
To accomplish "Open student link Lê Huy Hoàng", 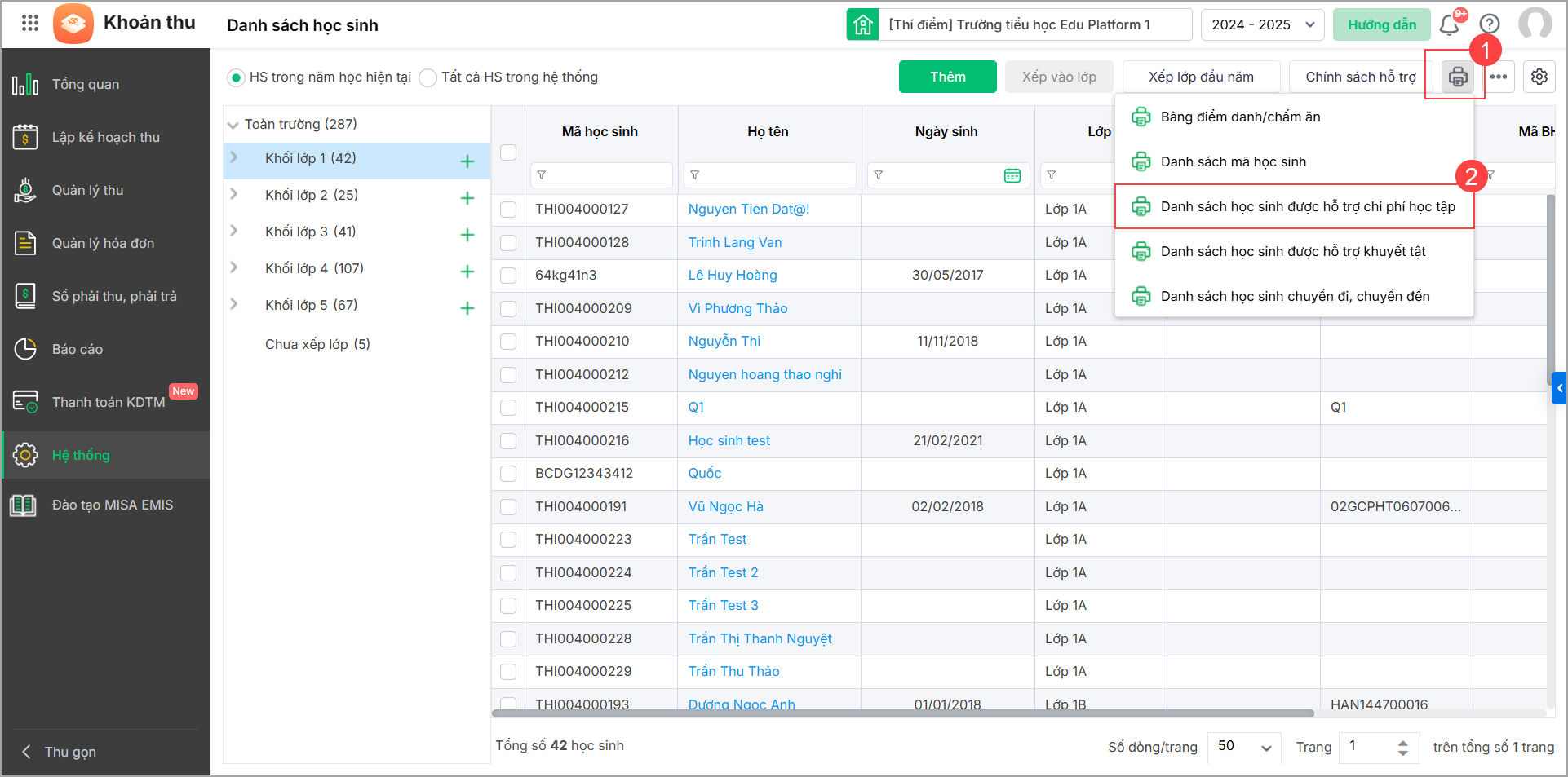I will click(x=732, y=275).
